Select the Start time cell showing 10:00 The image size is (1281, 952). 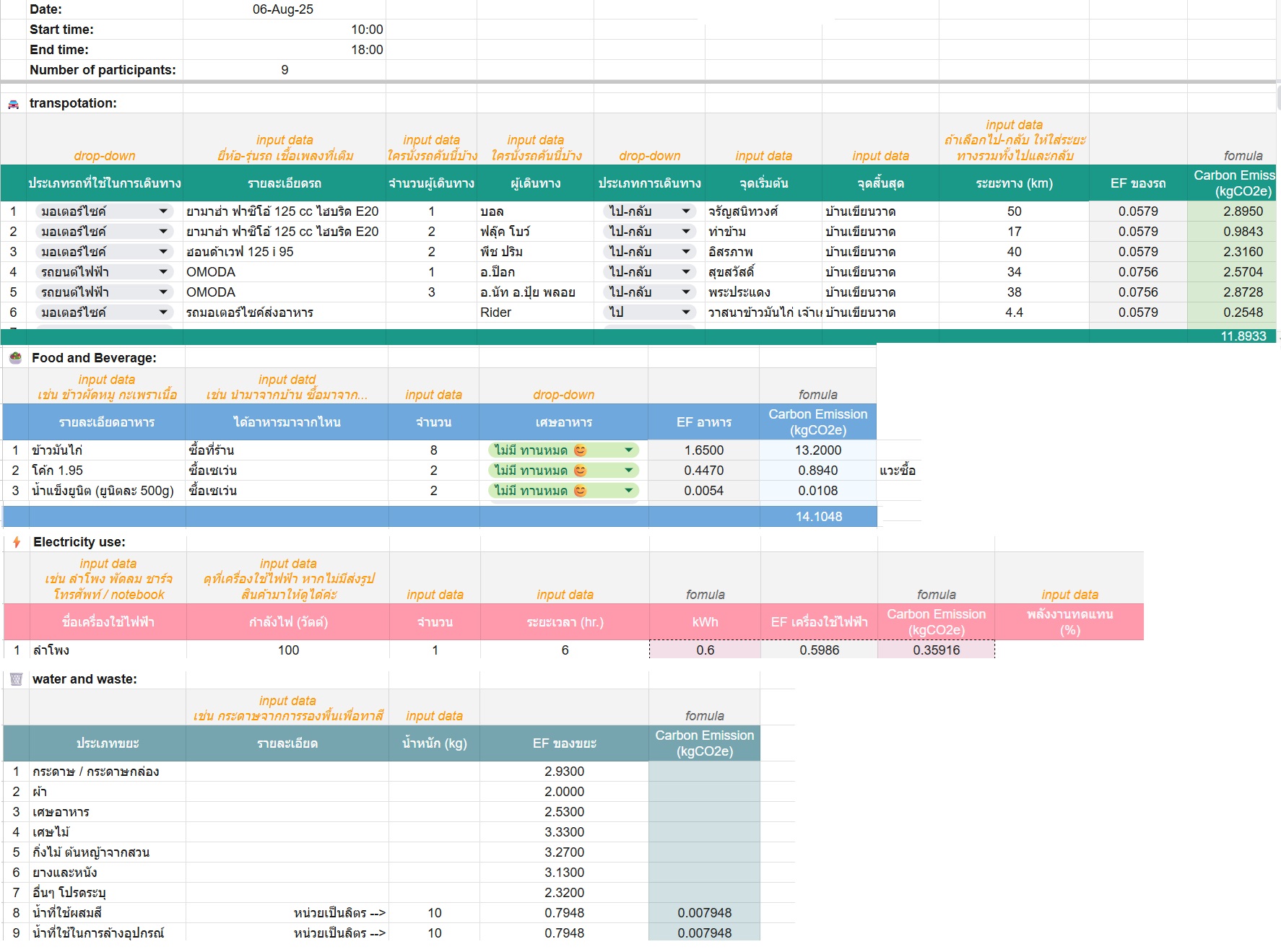click(x=283, y=30)
